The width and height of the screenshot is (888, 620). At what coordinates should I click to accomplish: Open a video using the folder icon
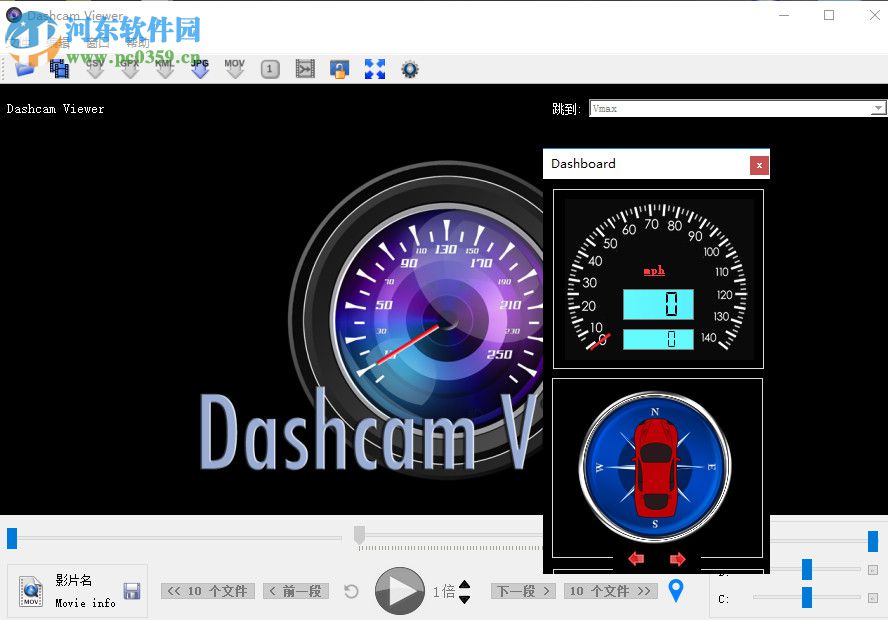tap(25, 68)
